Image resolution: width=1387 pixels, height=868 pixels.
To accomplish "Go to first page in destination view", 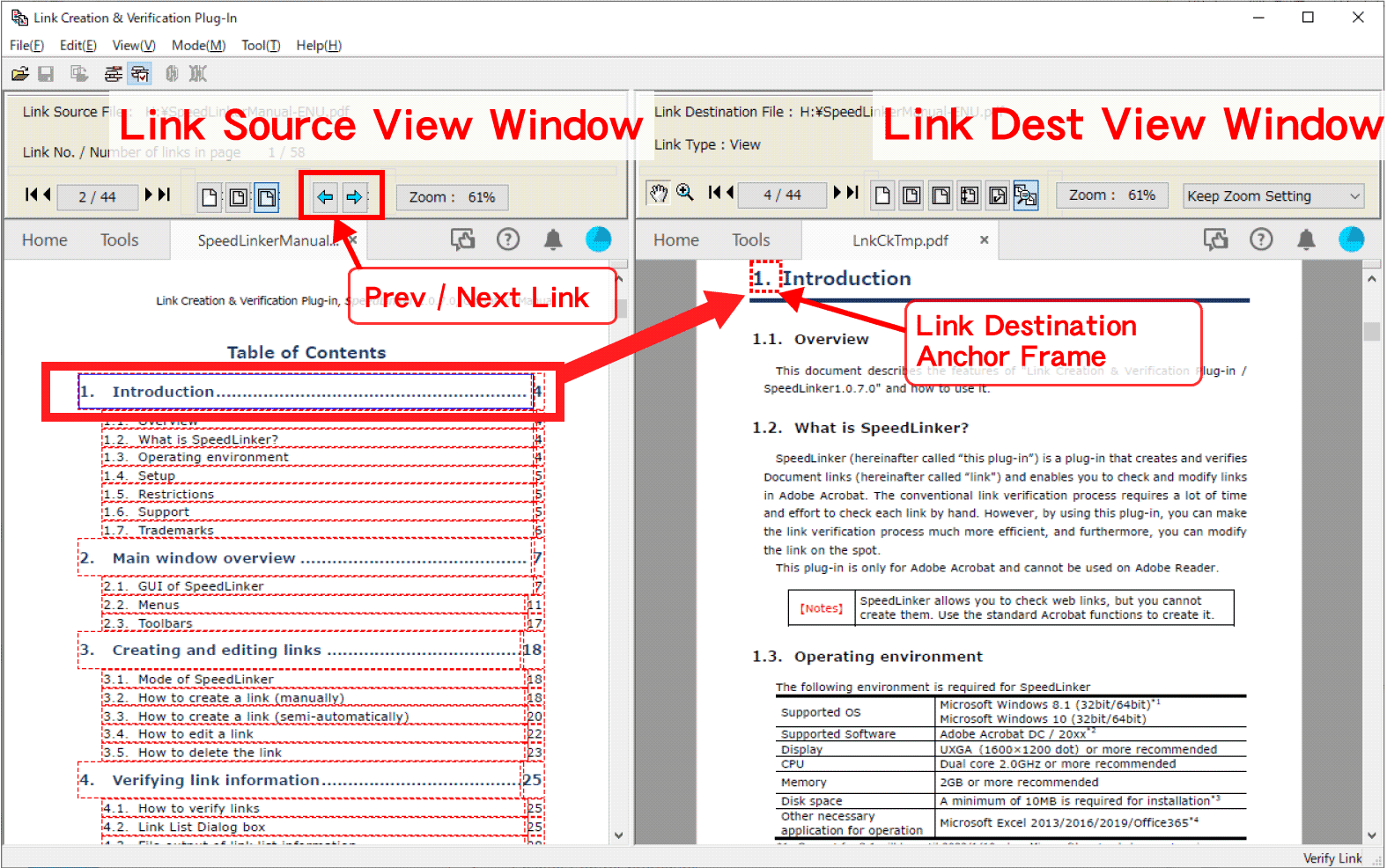I will click(714, 192).
